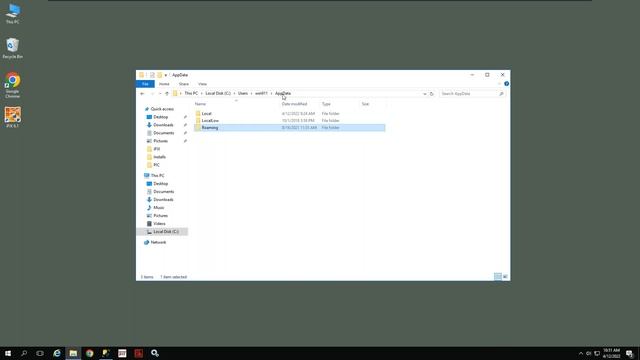640x360 pixels.
Task: Expand chevron after Users in breadcrumb
Action: [x=251, y=93]
